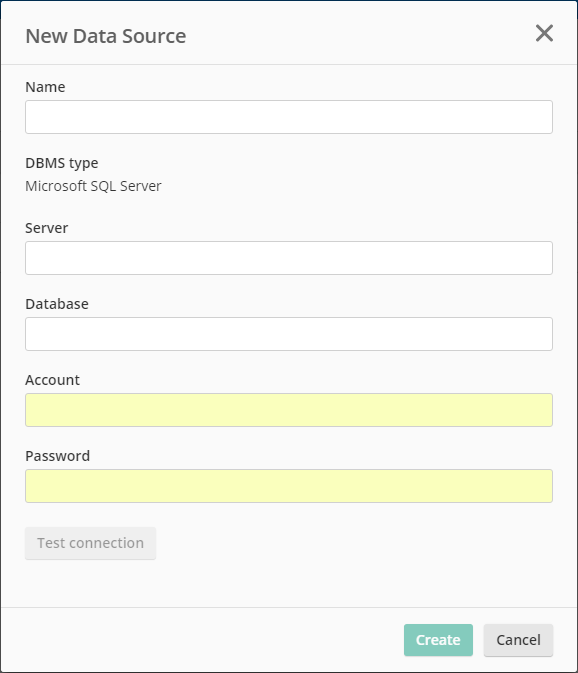Viewport: 578px width, 673px height.
Task: Click empty footer area left of Create
Action: pos(202,640)
